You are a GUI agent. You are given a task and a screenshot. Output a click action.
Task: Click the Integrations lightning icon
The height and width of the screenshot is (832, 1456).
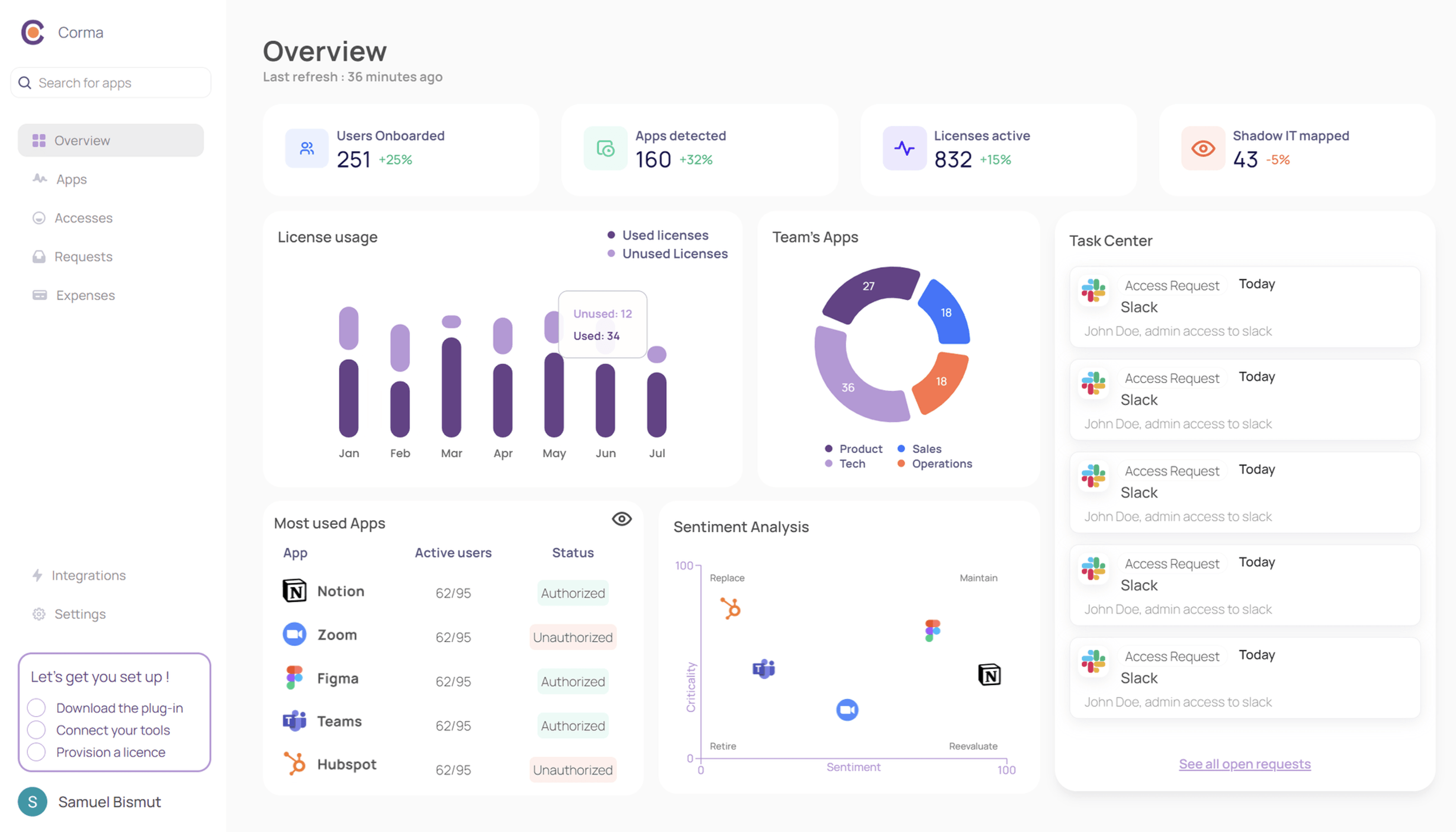click(x=38, y=575)
